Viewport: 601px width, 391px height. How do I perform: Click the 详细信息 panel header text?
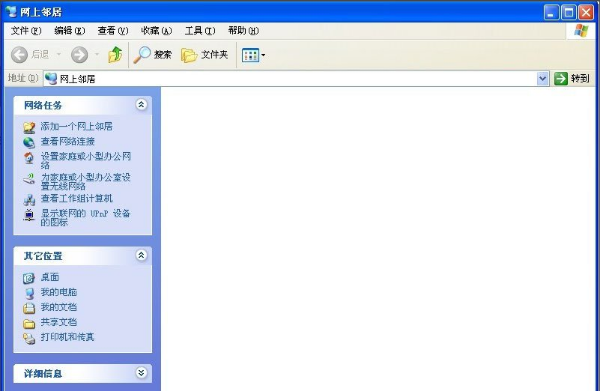pyautogui.click(x=43, y=373)
